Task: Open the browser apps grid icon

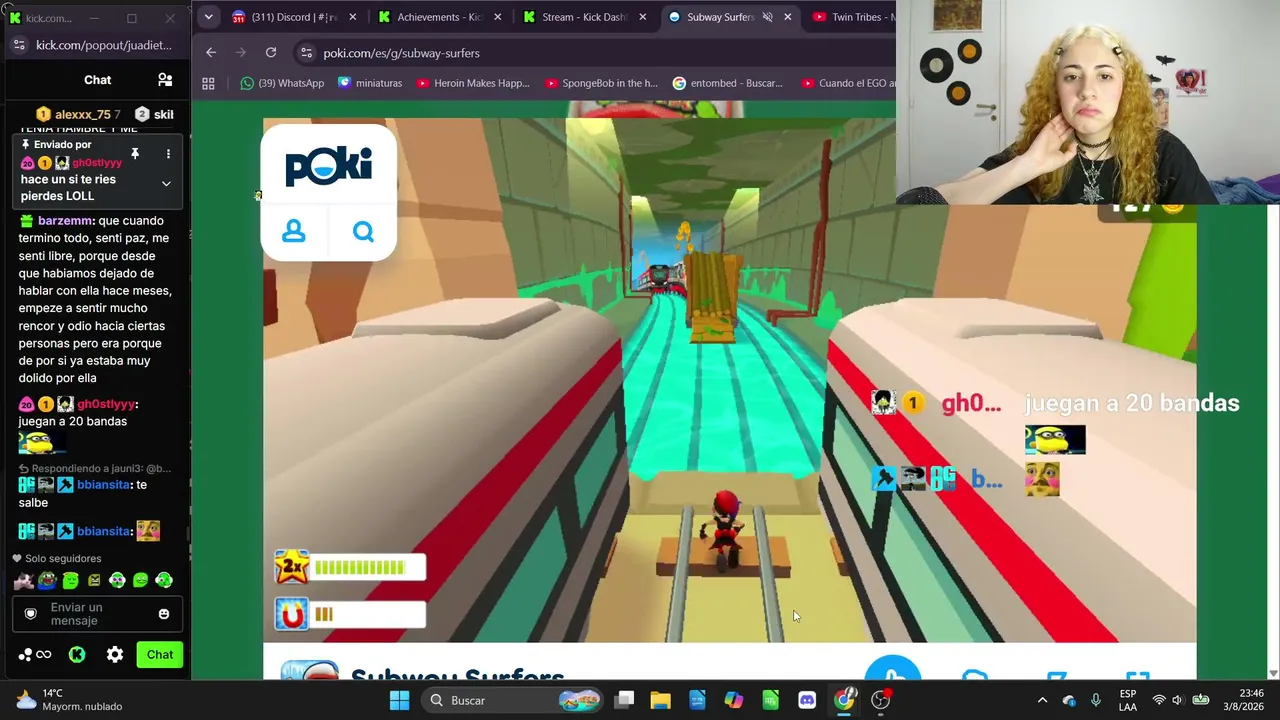Action: pyautogui.click(x=208, y=83)
